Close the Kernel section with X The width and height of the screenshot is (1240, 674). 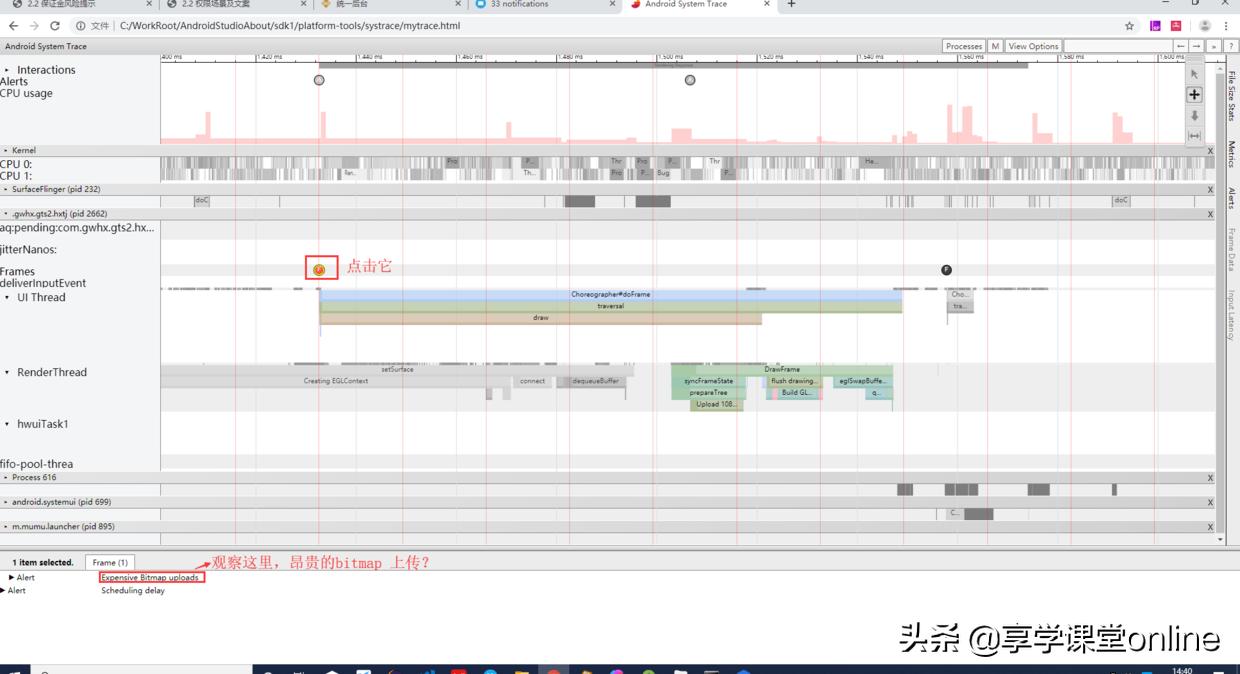coord(1210,150)
